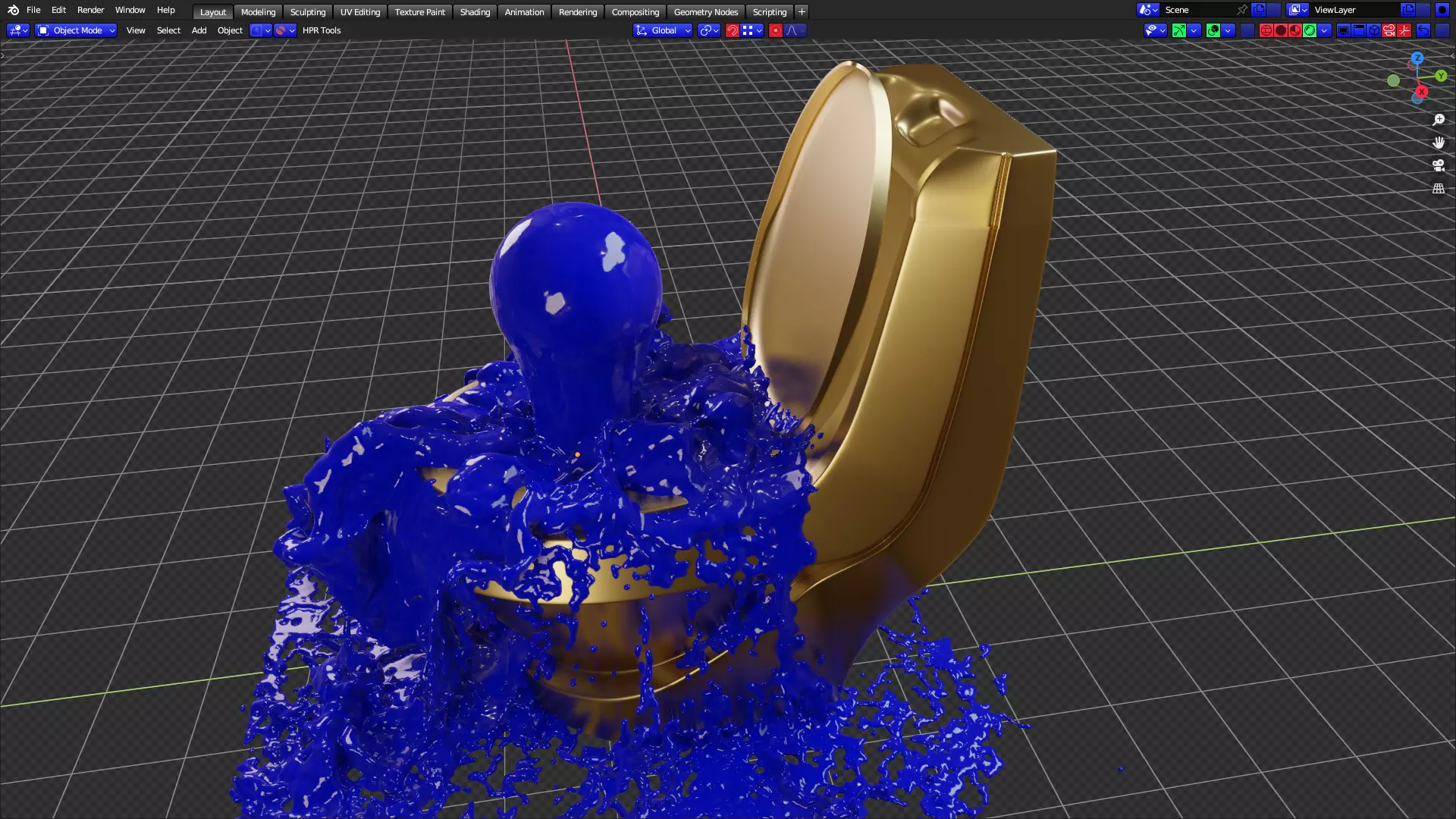The width and height of the screenshot is (1456, 819).
Task: Open the Edit menu
Action: point(58,10)
